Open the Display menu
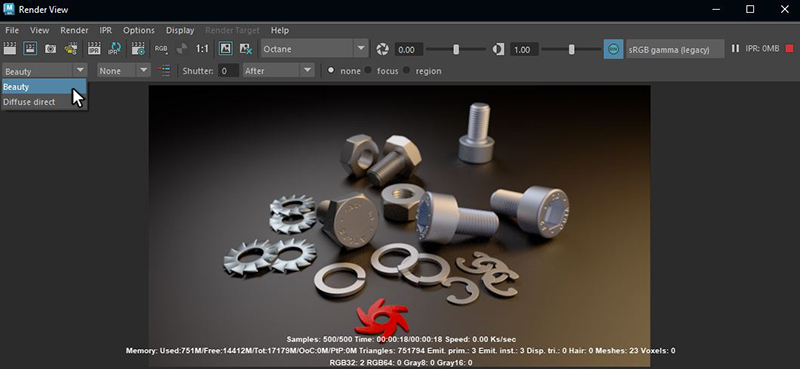This screenshot has height=369, width=800. click(x=180, y=30)
